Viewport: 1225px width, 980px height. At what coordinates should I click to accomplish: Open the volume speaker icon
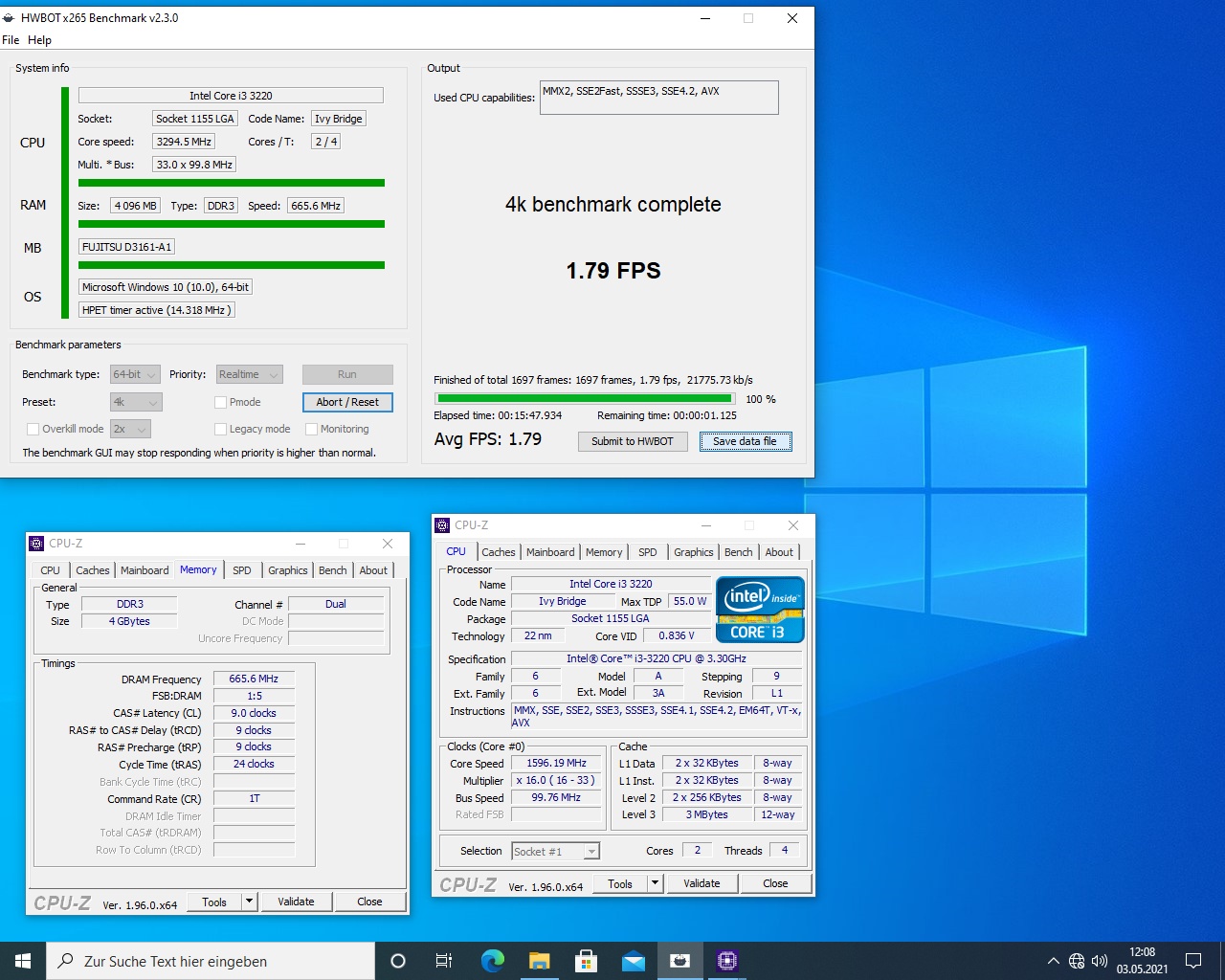(1100, 961)
